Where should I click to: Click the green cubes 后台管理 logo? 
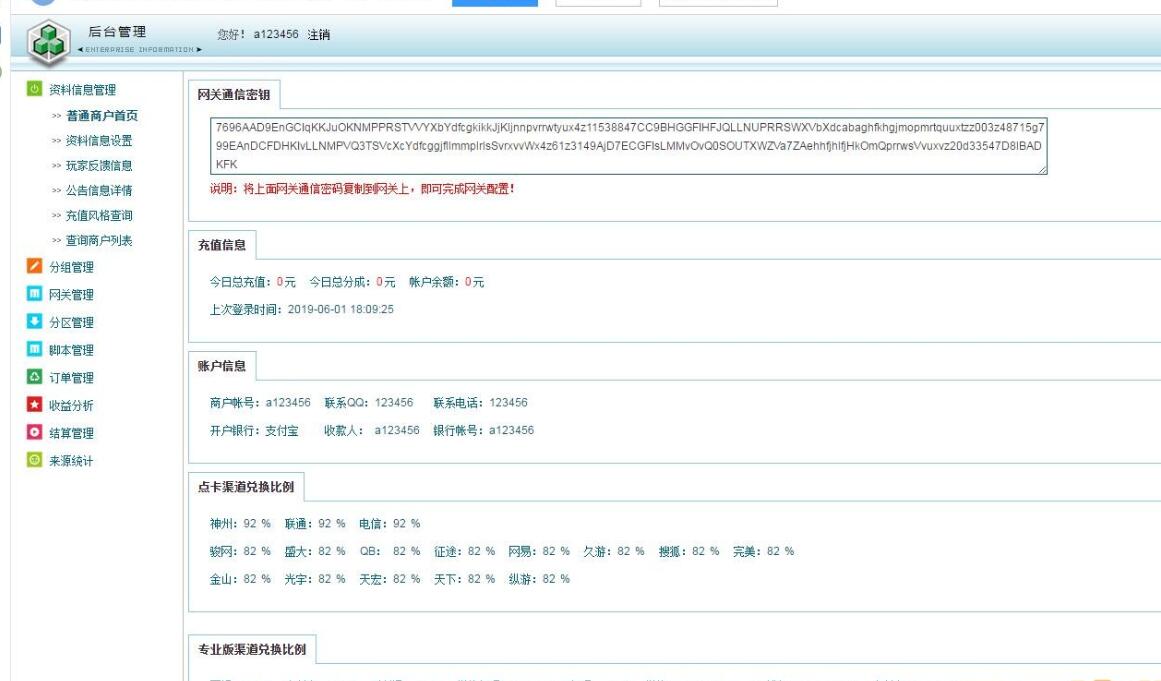click(x=46, y=42)
